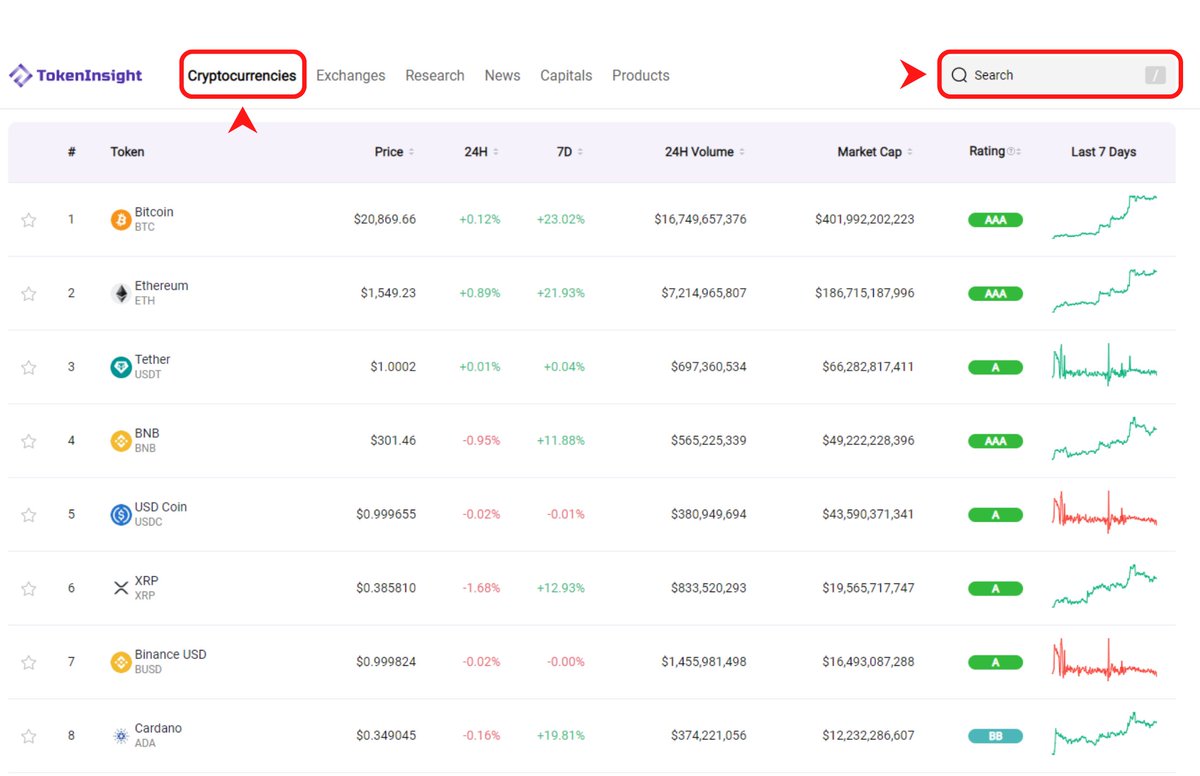The image size is (1200, 776).
Task: Sort table by Price column
Action: click(394, 152)
